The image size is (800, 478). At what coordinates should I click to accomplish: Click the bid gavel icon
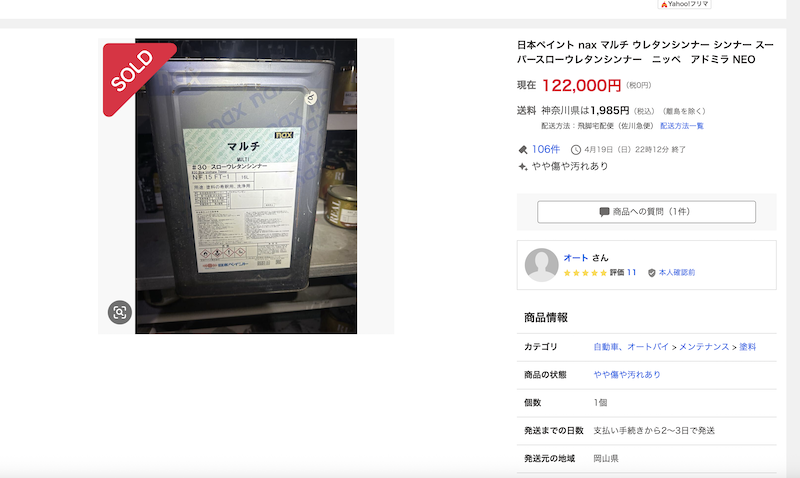click(523, 149)
